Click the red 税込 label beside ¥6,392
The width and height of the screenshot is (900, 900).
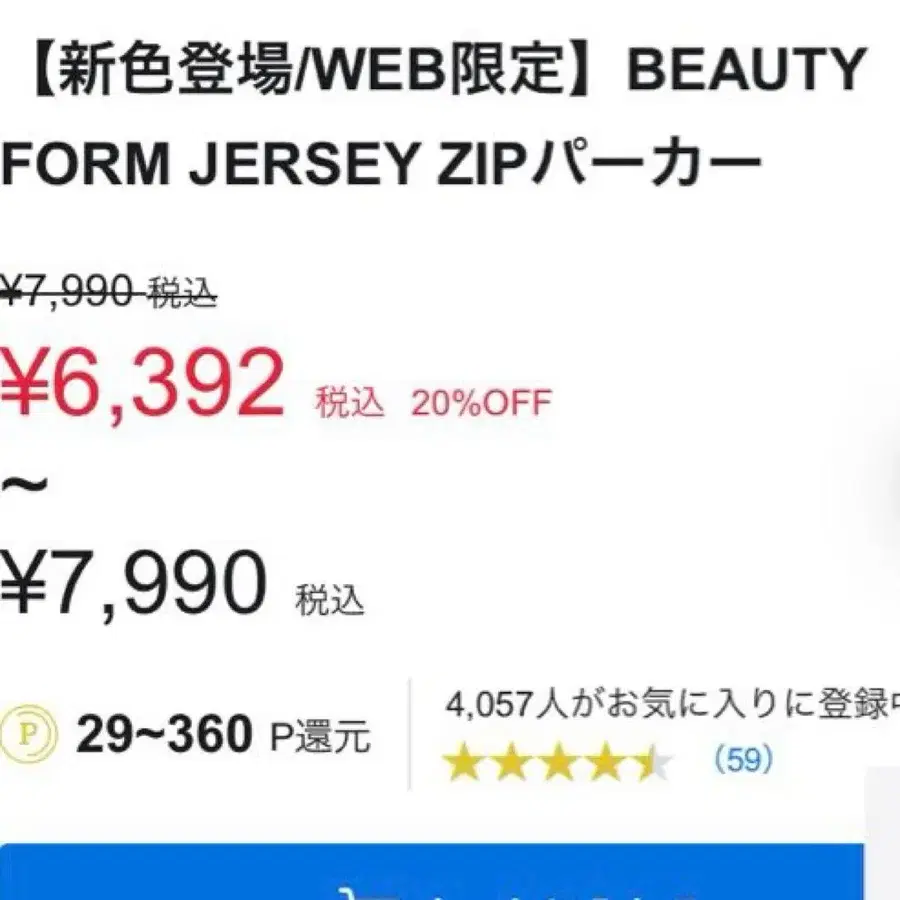coord(350,402)
